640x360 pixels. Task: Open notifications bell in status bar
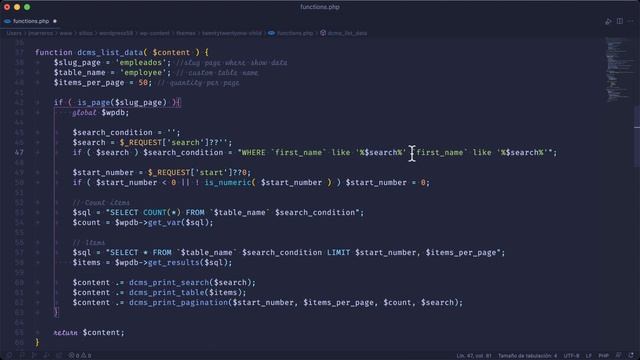[631, 356]
